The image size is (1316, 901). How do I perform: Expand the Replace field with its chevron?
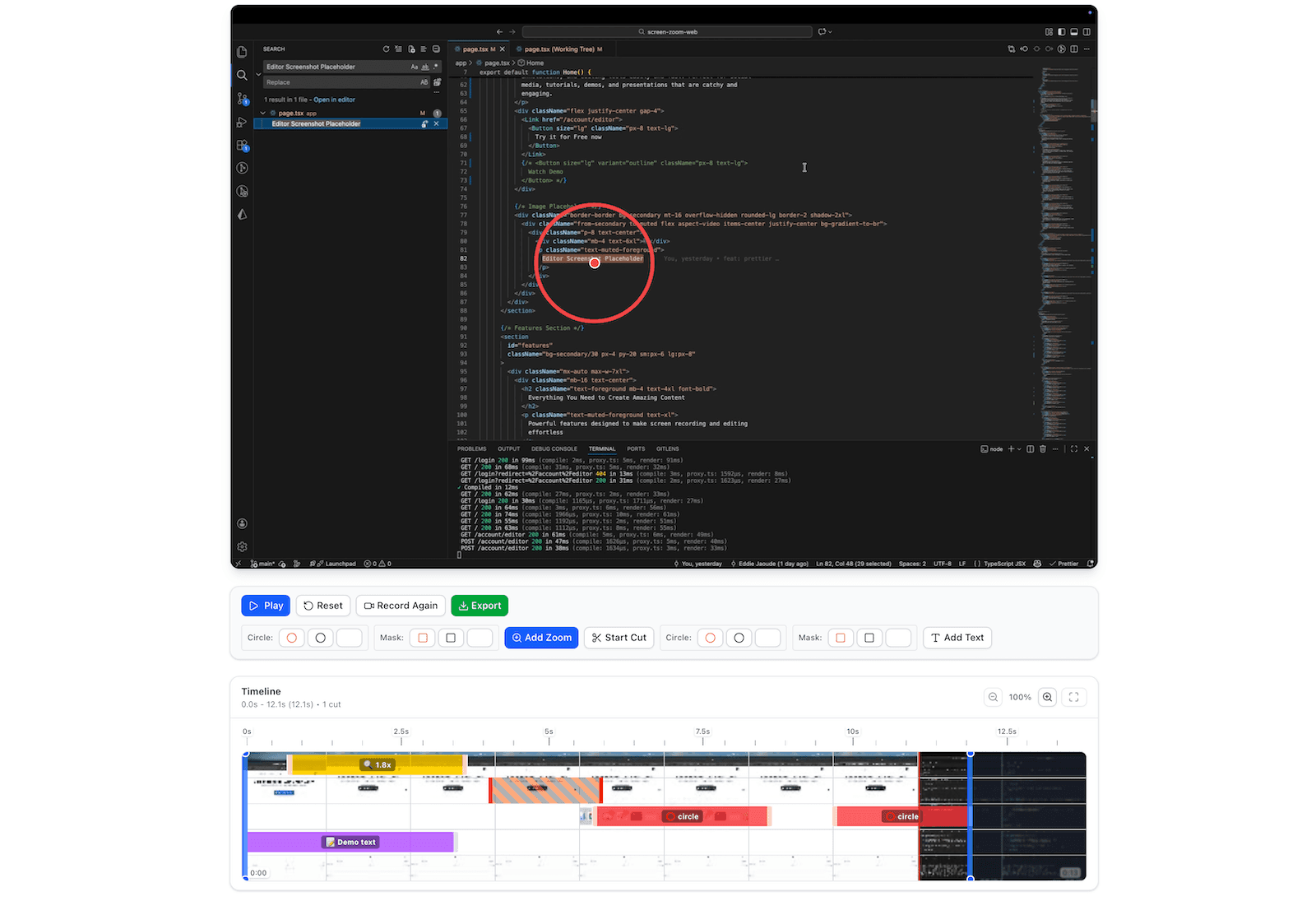pyautogui.click(x=258, y=74)
